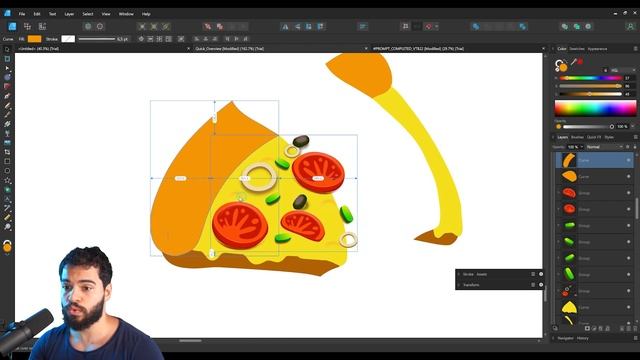Click the orange Fill color swatch
This screenshot has height=360, width=640.
coord(34,39)
